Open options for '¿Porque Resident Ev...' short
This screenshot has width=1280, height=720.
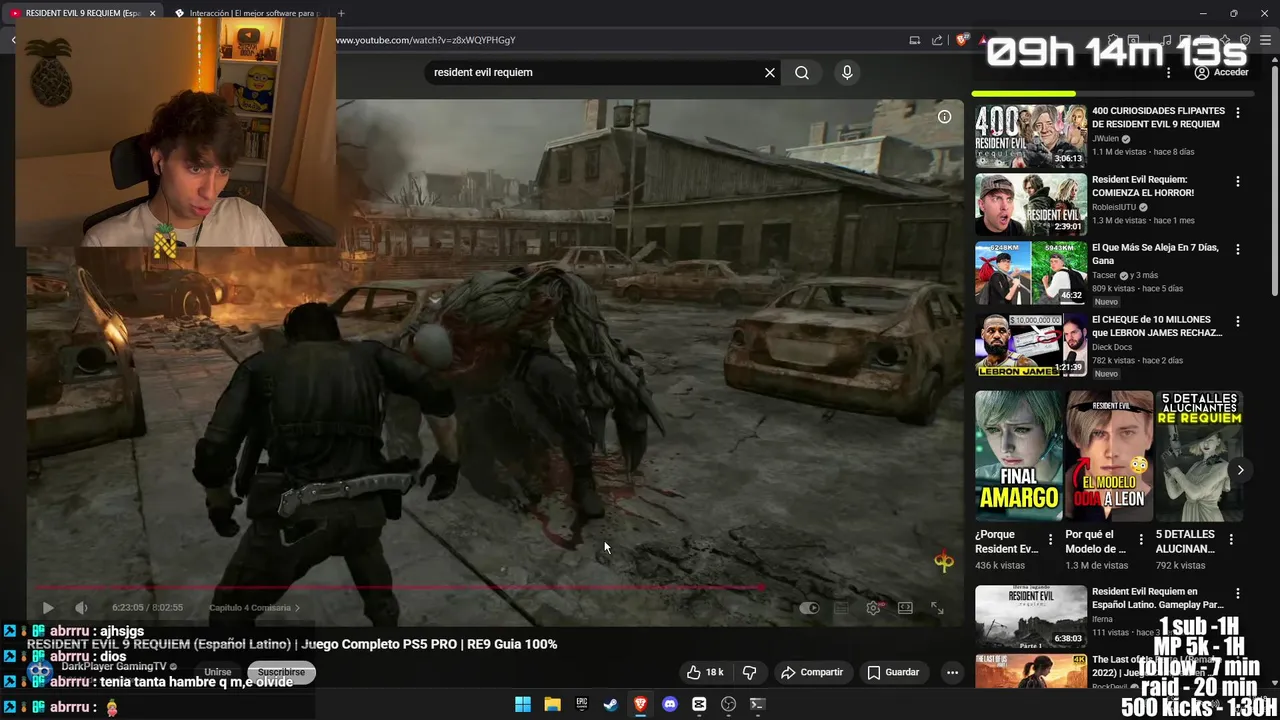[x=1050, y=539]
